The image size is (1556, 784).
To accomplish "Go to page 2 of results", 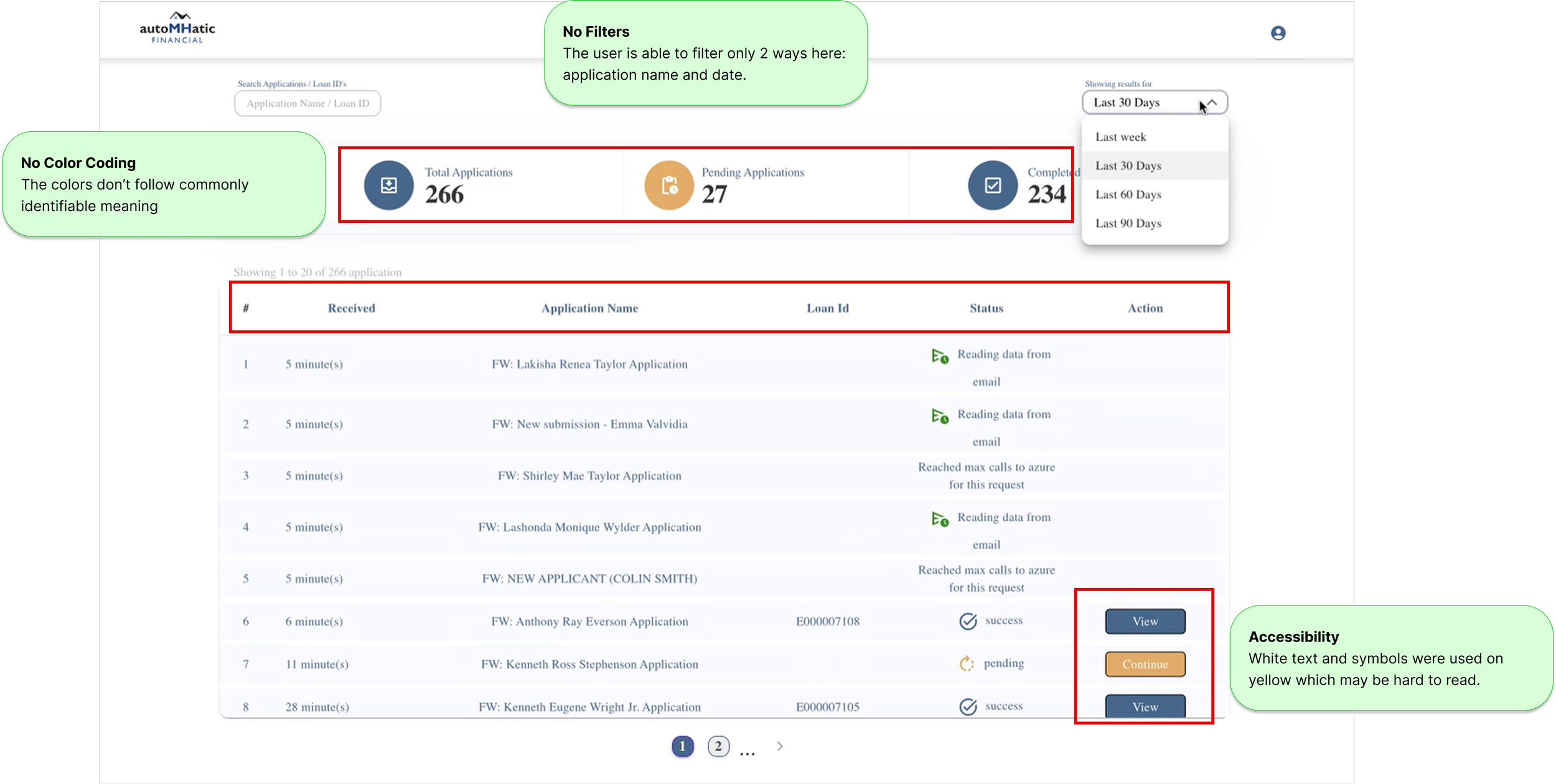I will tap(718, 746).
